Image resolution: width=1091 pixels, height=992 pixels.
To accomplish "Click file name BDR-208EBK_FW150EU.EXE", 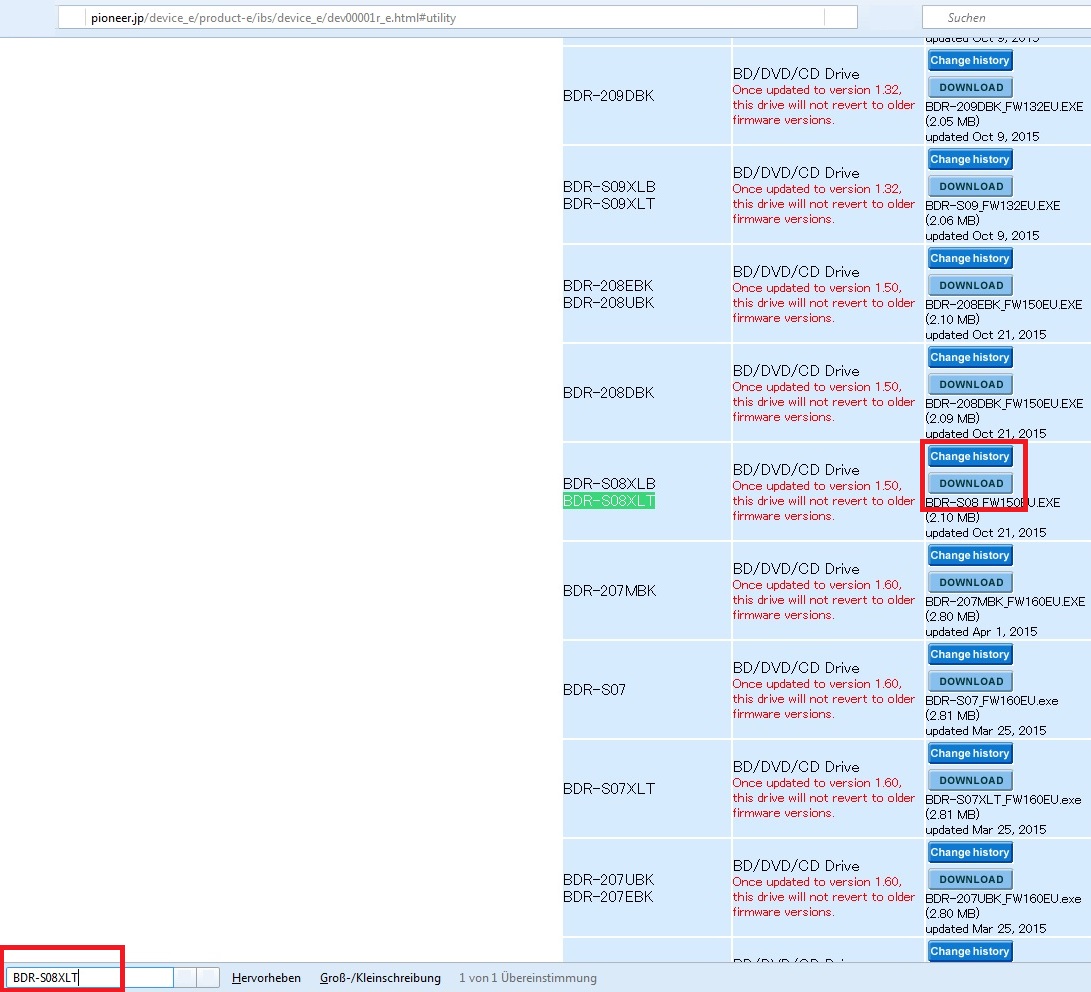I will click(1003, 305).
